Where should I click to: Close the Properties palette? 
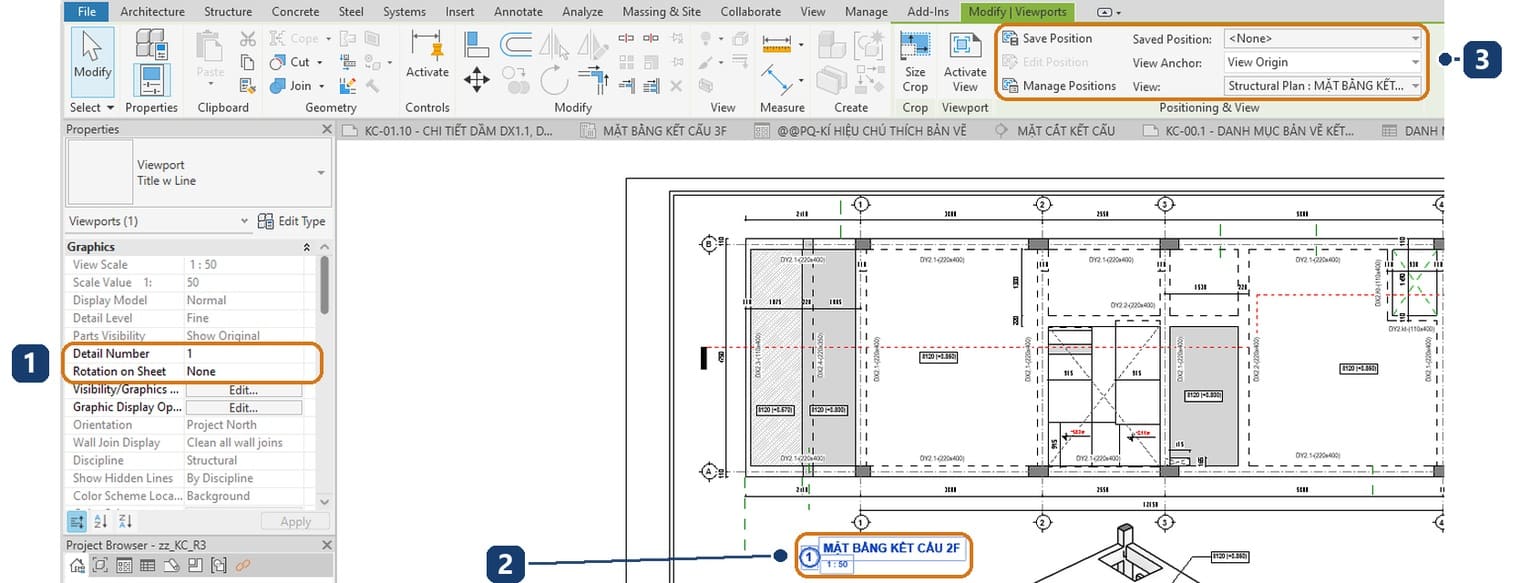326,129
